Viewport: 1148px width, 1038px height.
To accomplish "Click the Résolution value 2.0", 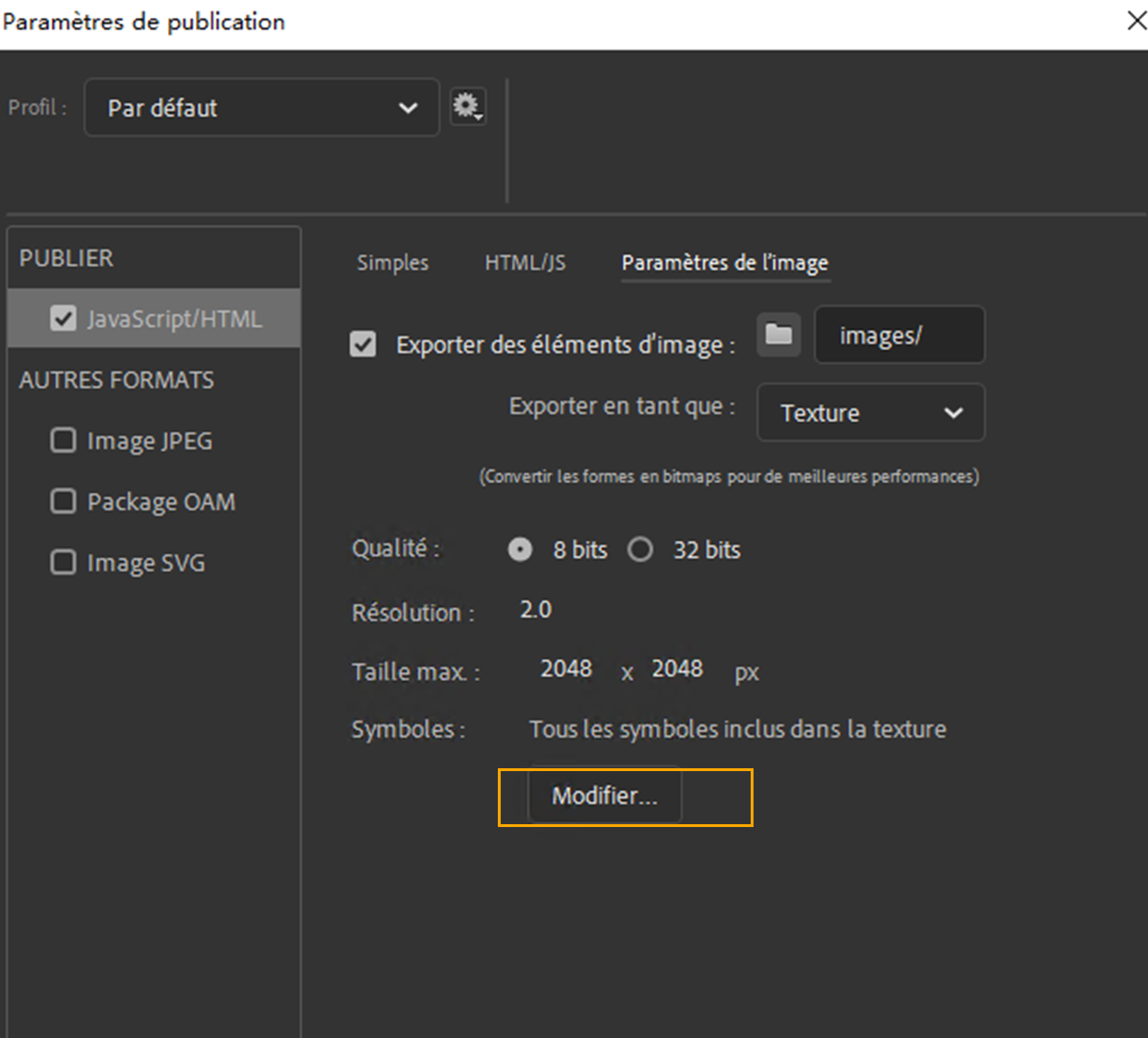I will pos(535,610).
